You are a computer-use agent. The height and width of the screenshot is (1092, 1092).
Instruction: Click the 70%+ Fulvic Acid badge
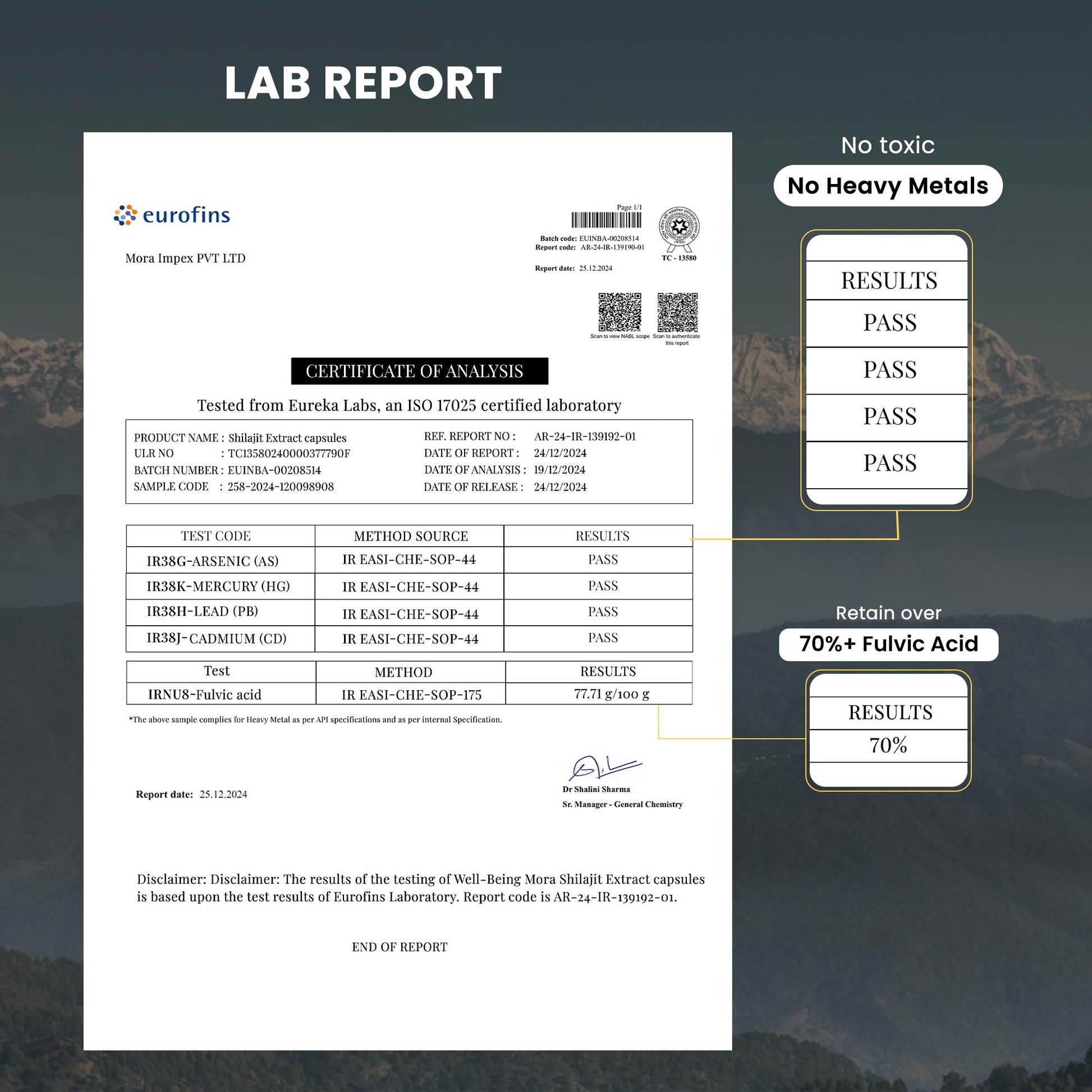888,644
